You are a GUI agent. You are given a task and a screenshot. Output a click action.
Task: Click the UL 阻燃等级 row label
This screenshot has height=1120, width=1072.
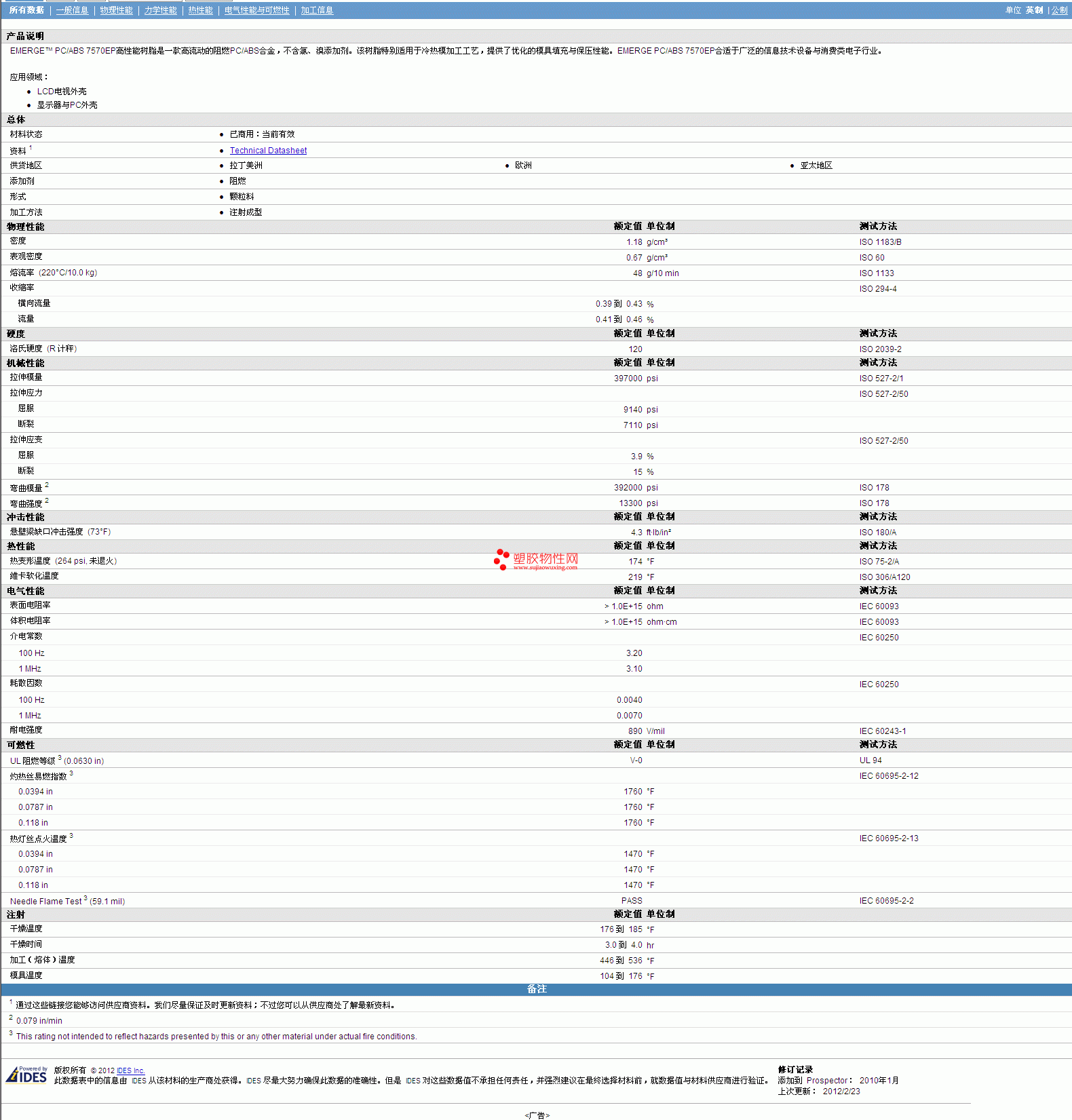57,760
